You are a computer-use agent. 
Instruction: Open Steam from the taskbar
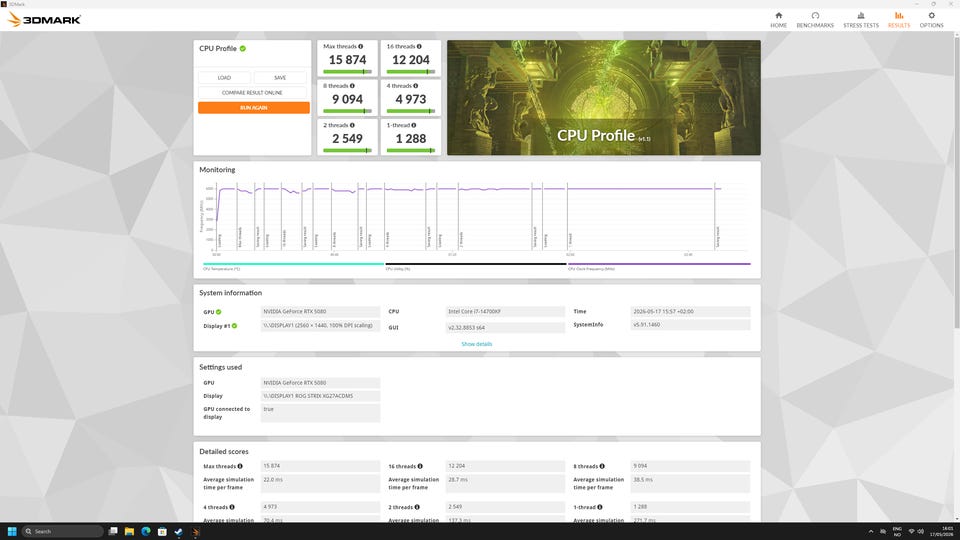coord(179,531)
